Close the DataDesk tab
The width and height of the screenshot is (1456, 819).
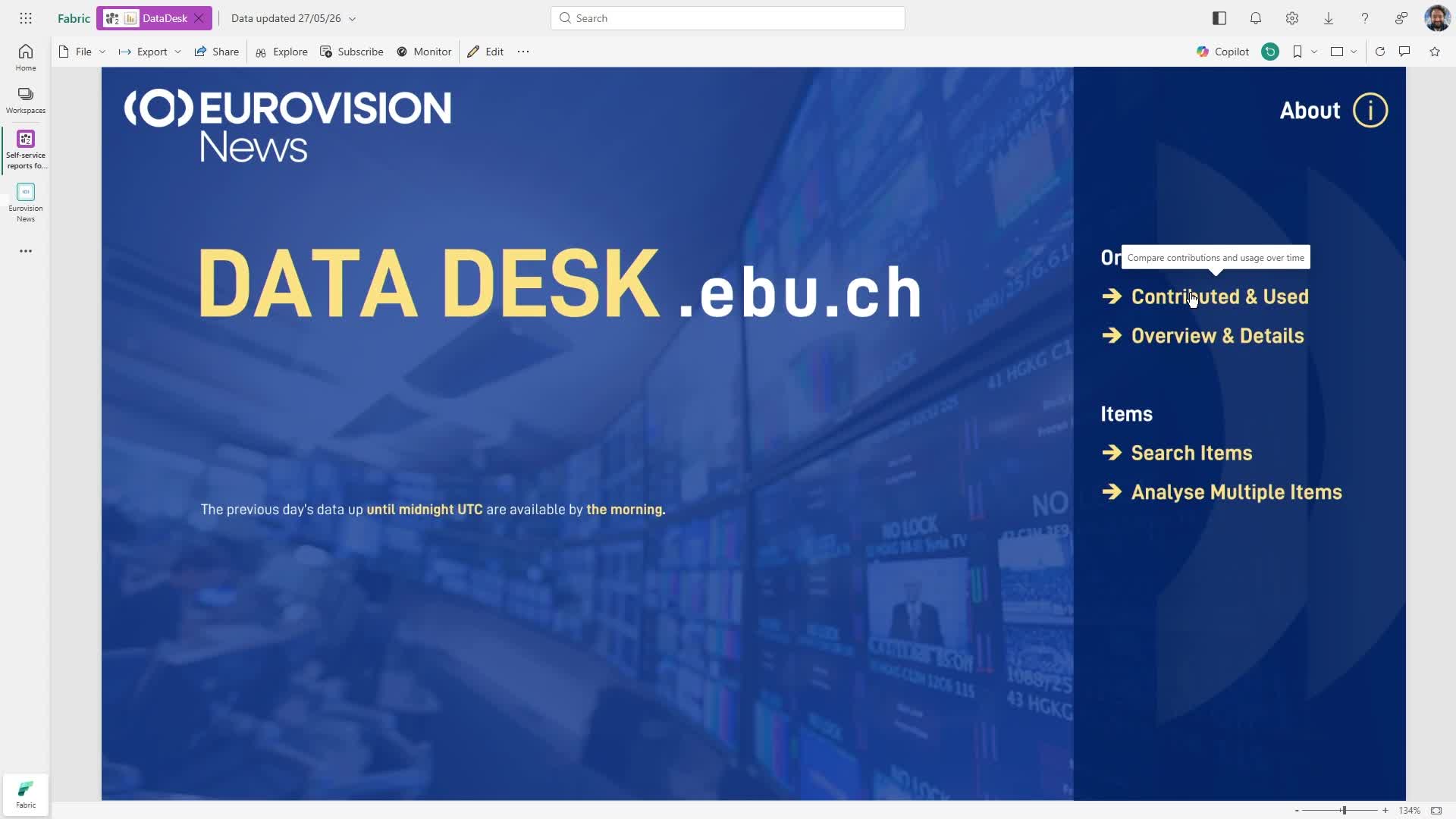(199, 18)
